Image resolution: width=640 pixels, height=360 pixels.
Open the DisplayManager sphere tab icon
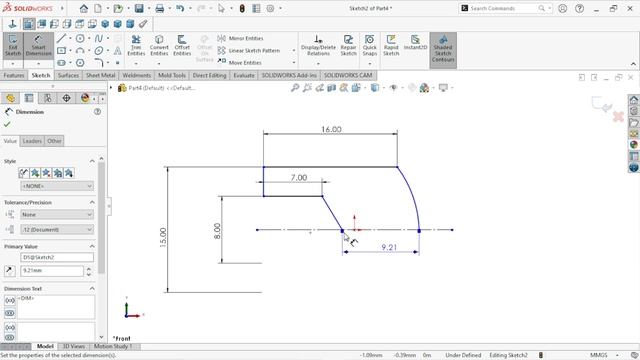85,98
